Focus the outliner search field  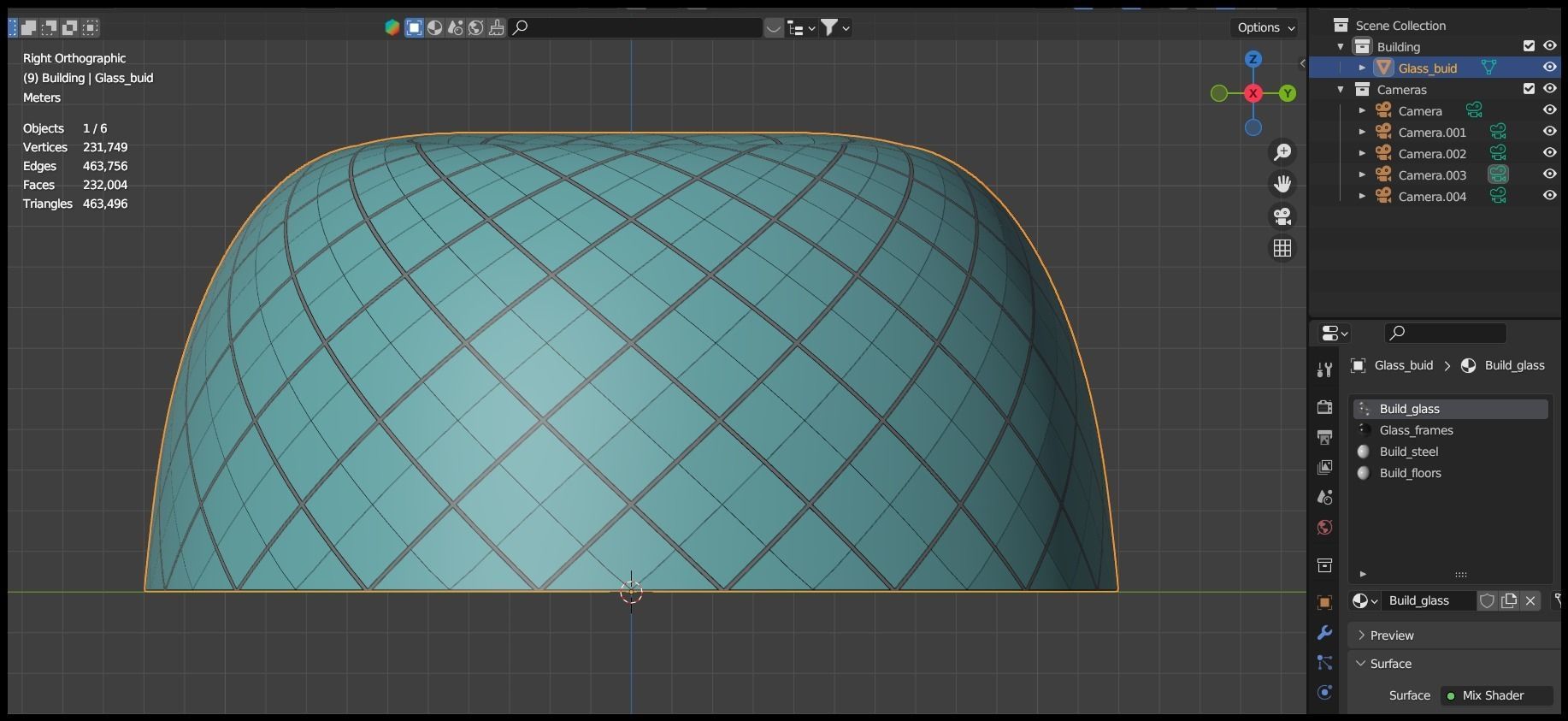[x=635, y=28]
